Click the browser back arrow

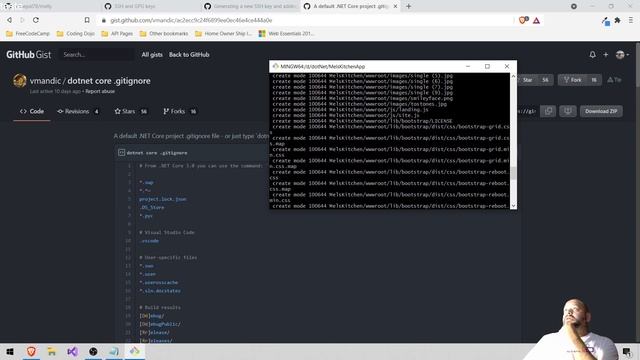pos(9,20)
